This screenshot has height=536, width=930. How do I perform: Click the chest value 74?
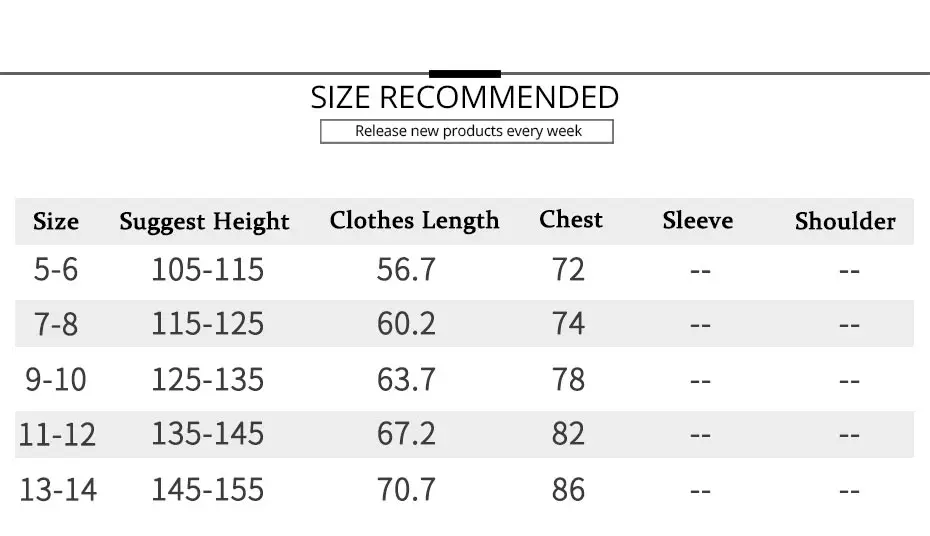pyautogui.click(x=568, y=324)
